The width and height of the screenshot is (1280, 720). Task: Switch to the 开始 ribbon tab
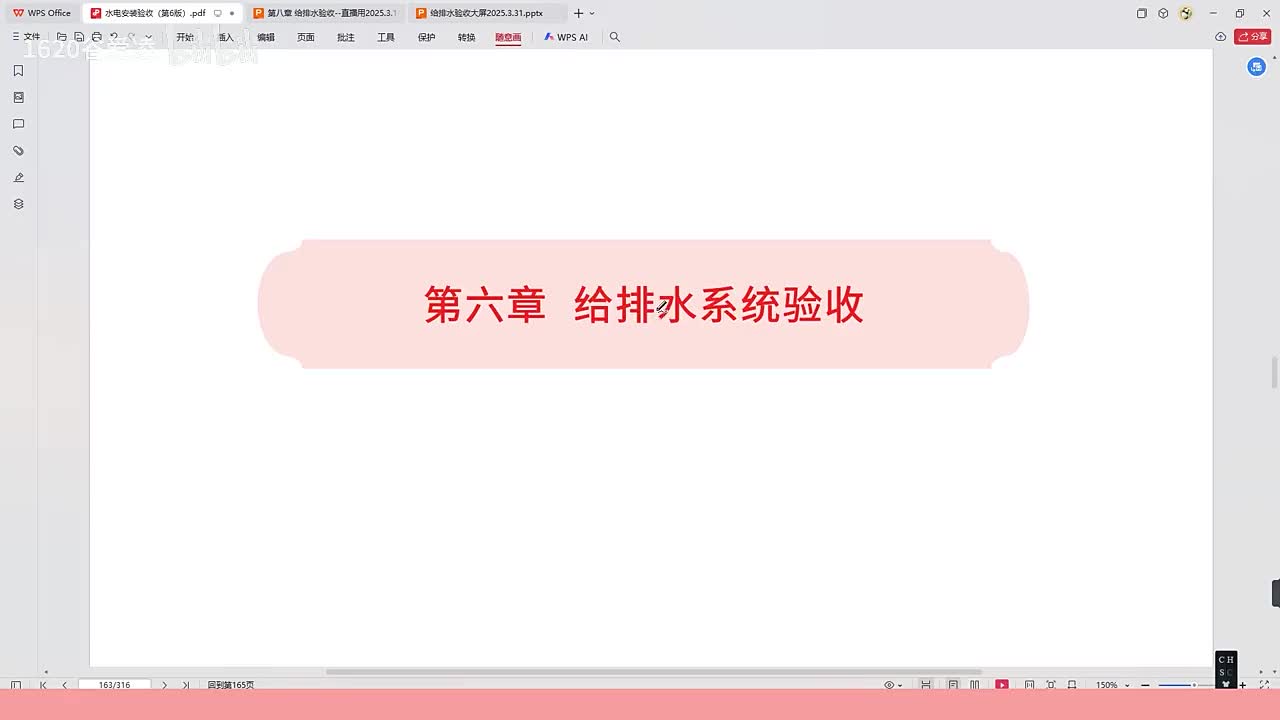pyautogui.click(x=185, y=37)
